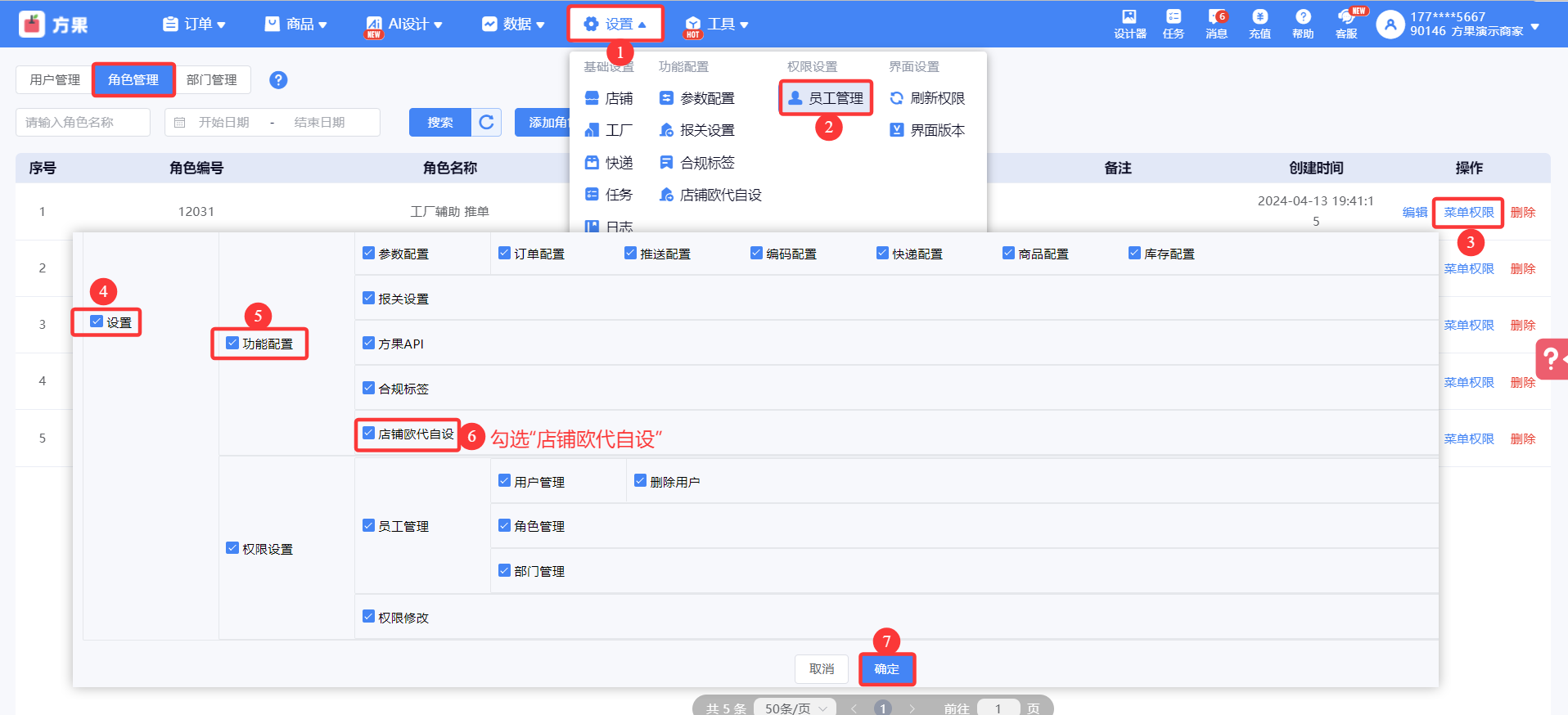Toggle the 删除用户 checkbox

tap(640, 481)
